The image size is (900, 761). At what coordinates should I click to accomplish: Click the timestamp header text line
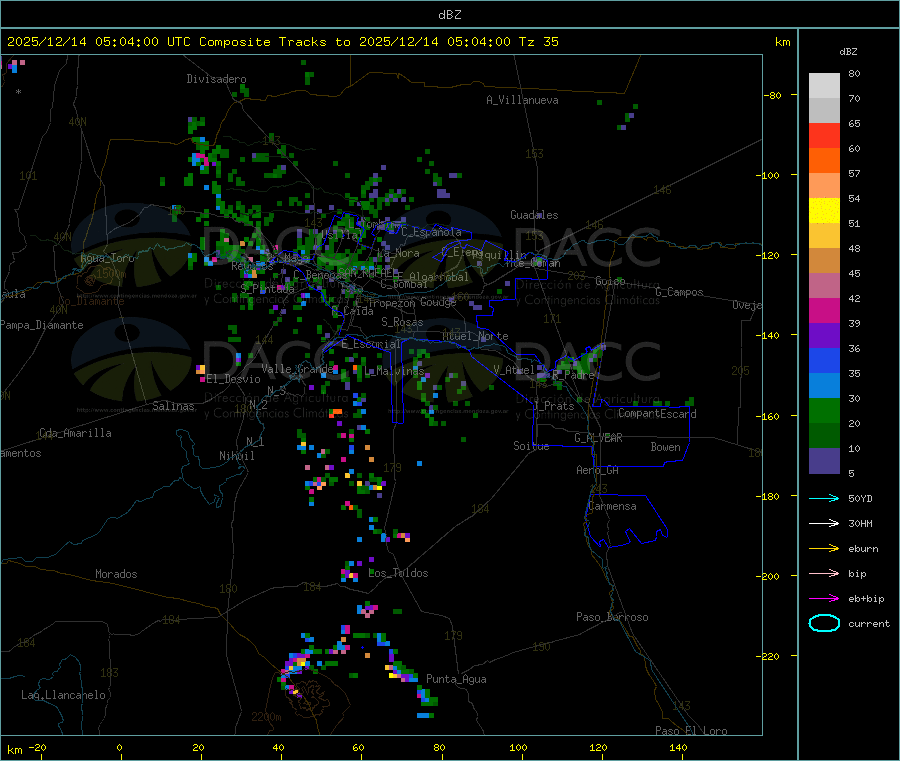click(x=282, y=42)
